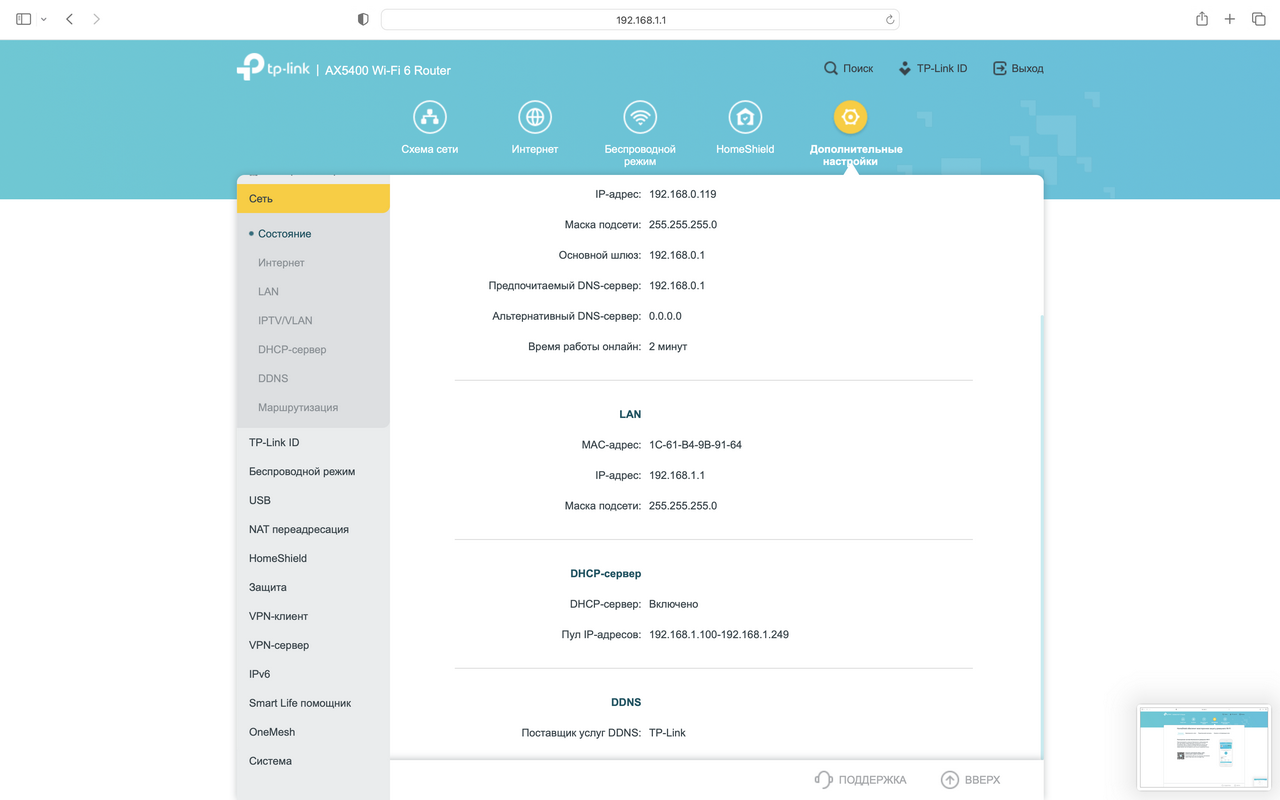Click the Интернет globe icon
This screenshot has height=800, width=1280.
point(535,118)
